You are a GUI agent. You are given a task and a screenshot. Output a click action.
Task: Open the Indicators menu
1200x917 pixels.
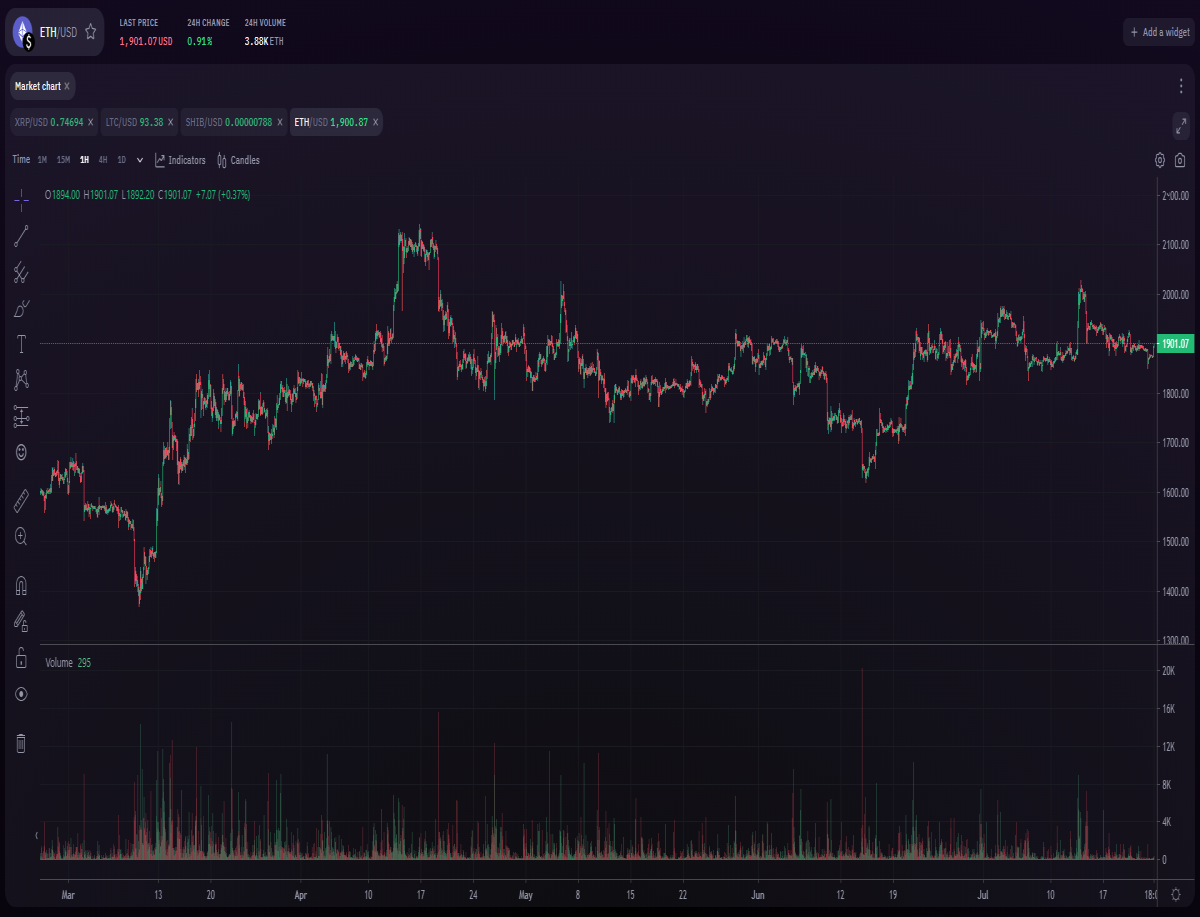tap(180, 160)
